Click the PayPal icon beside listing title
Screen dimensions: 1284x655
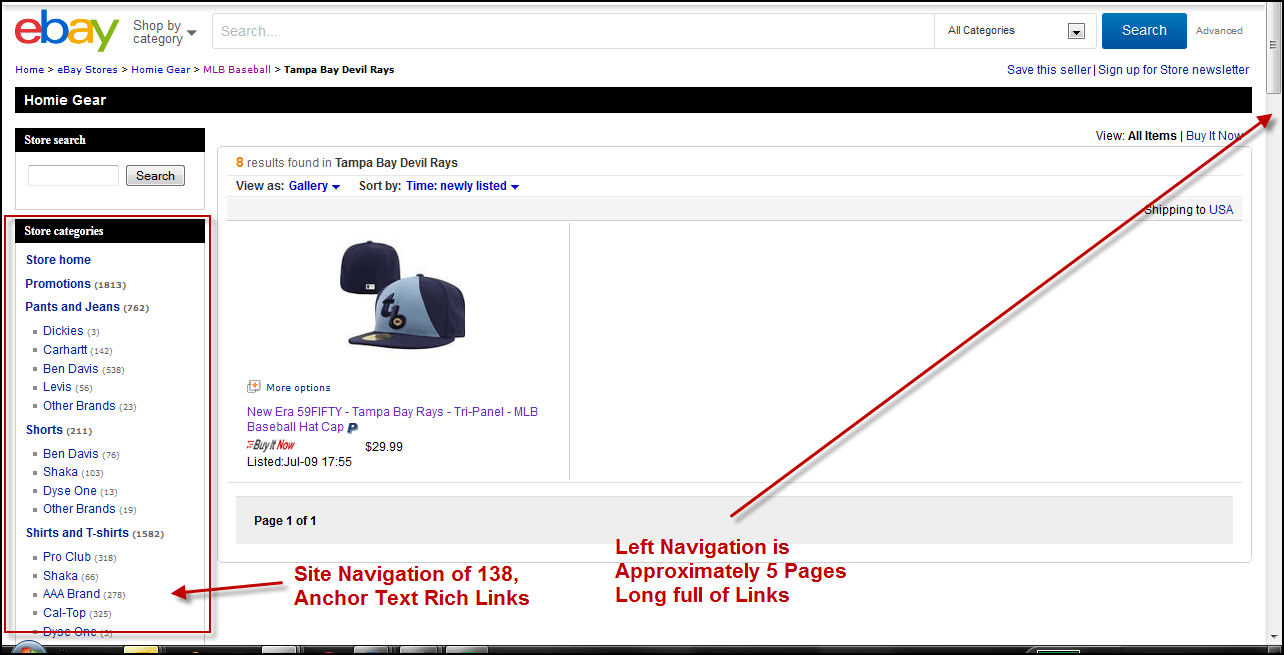(353, 427)
